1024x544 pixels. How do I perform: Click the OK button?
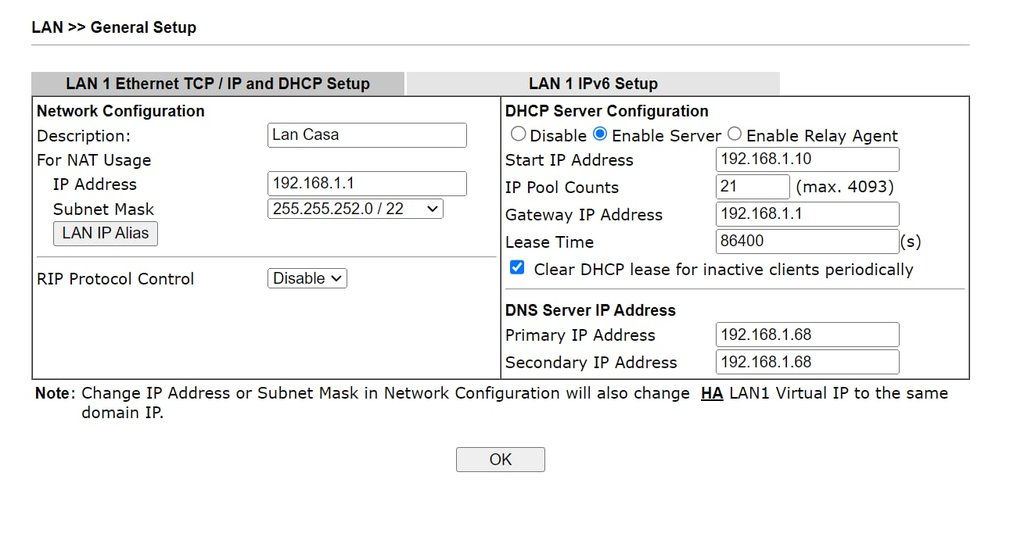tap(500, 460)
